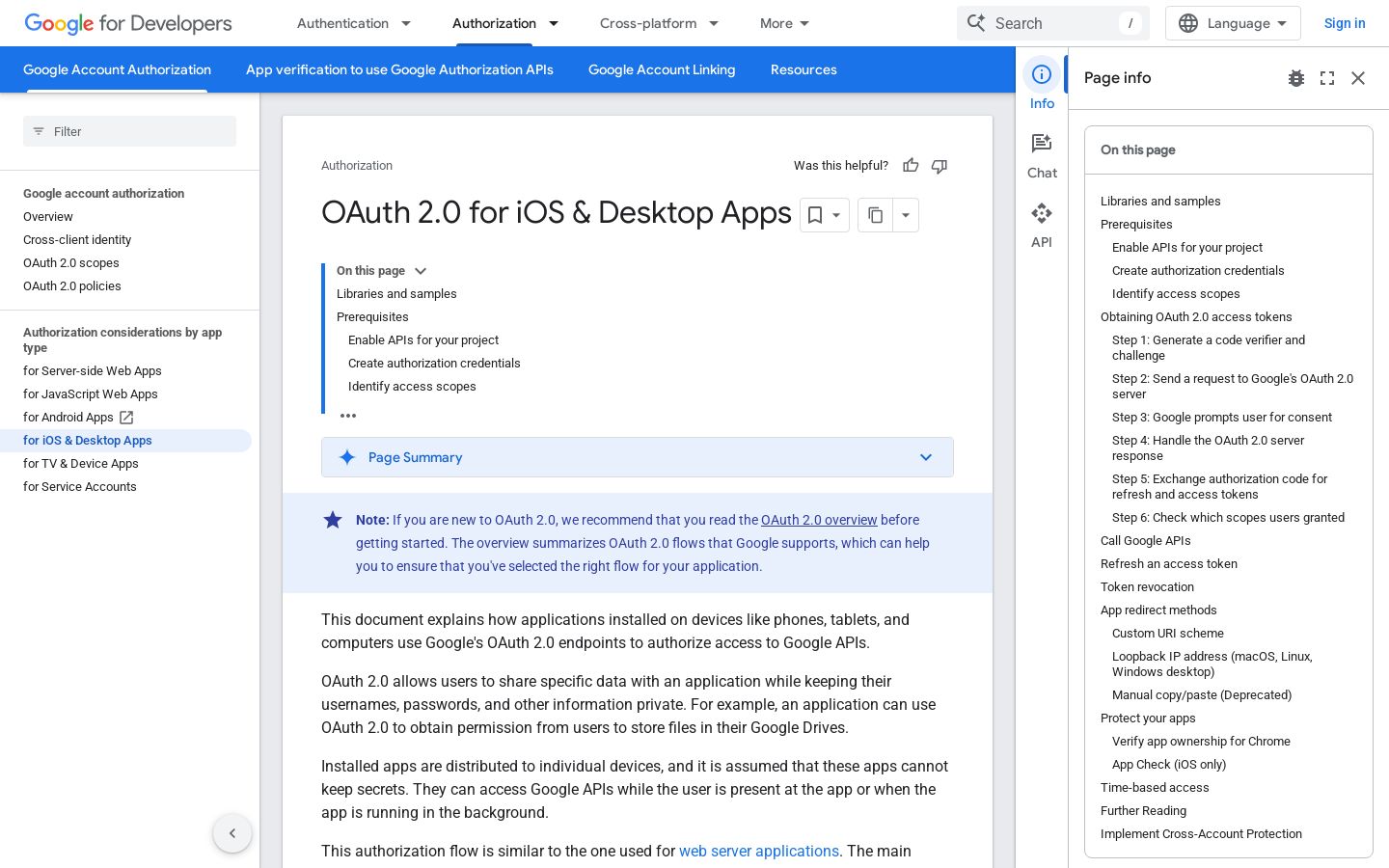Bookmark this page with the bookmark icon
The width and height of the screenshot is (1389, 868).
click(x=815, y=215)
